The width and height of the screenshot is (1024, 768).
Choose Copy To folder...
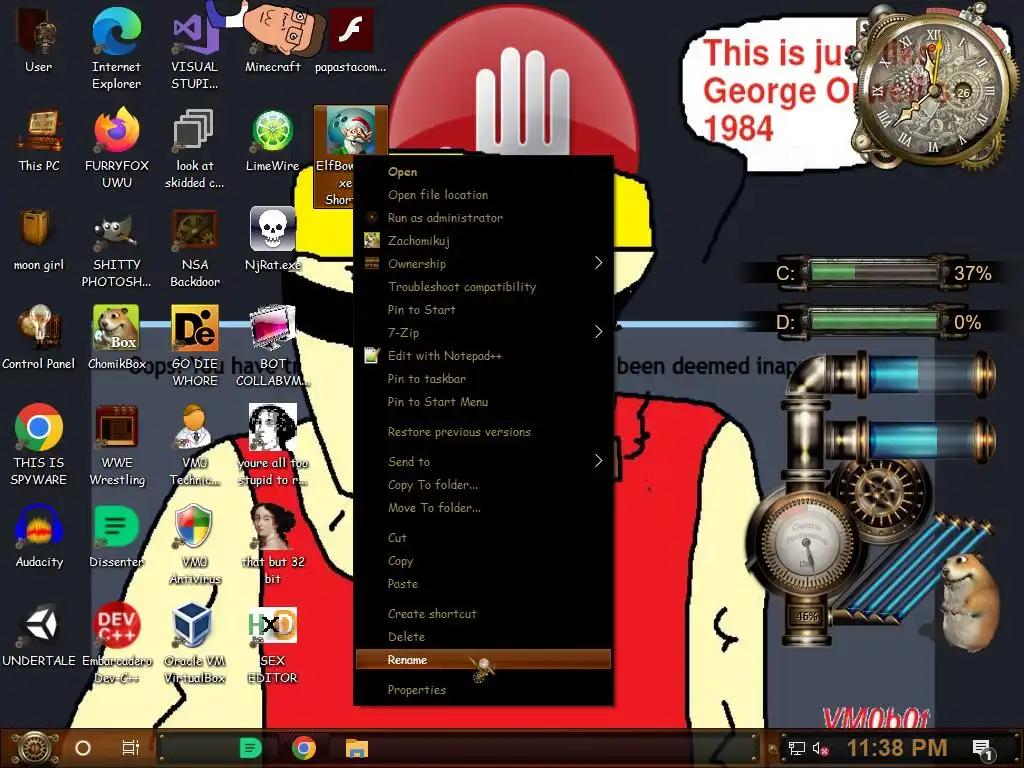point(483,485)
